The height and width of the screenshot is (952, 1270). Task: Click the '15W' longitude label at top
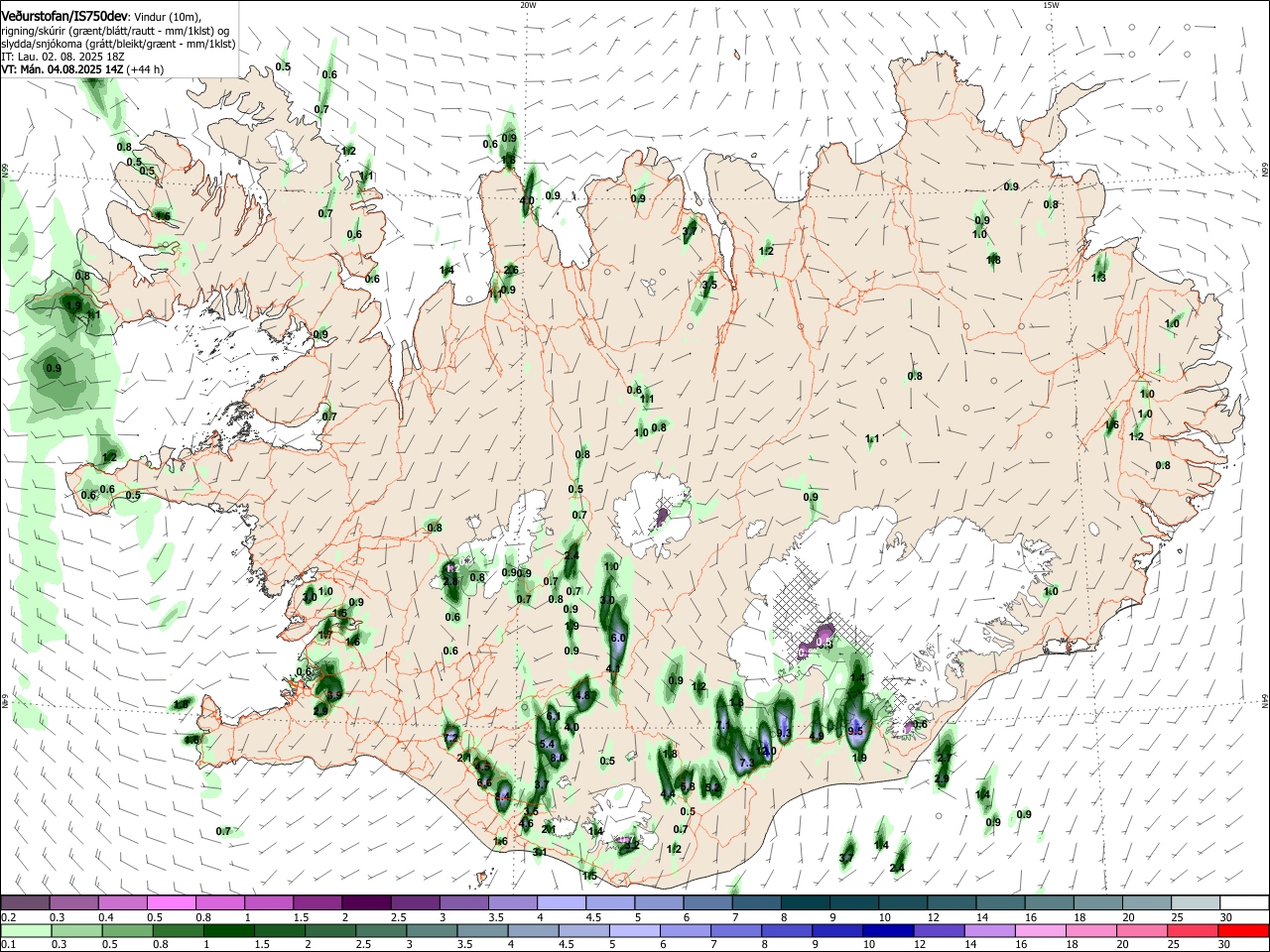click(1051, 5)
